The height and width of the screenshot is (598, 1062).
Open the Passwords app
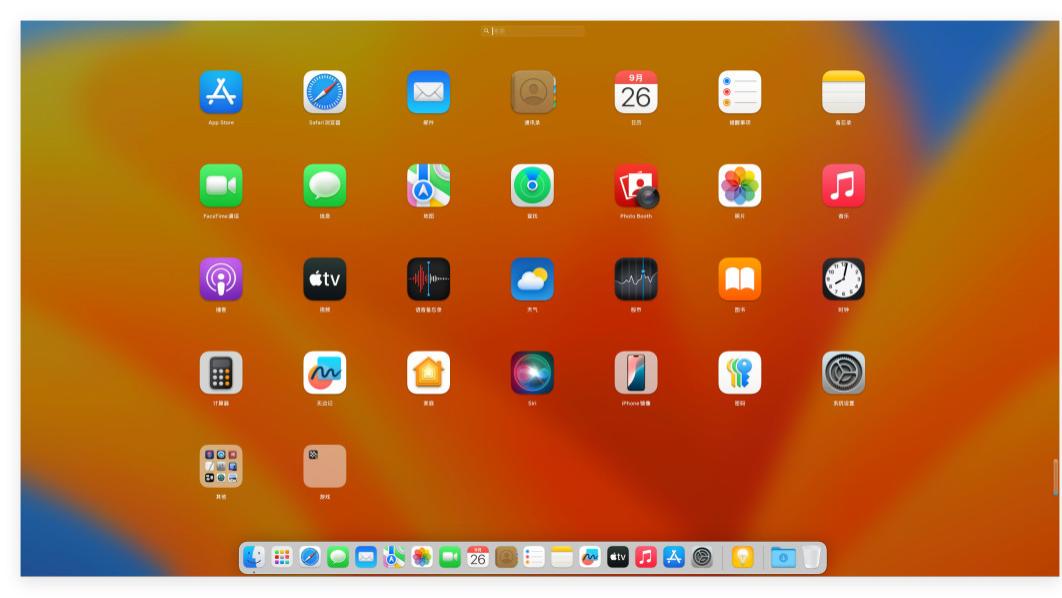(740, 372)
